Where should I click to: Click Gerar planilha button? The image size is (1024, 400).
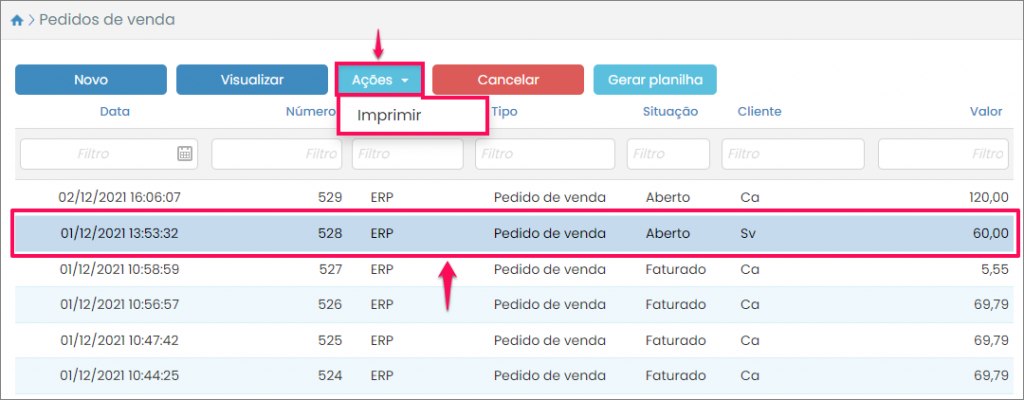coord(655,80)
